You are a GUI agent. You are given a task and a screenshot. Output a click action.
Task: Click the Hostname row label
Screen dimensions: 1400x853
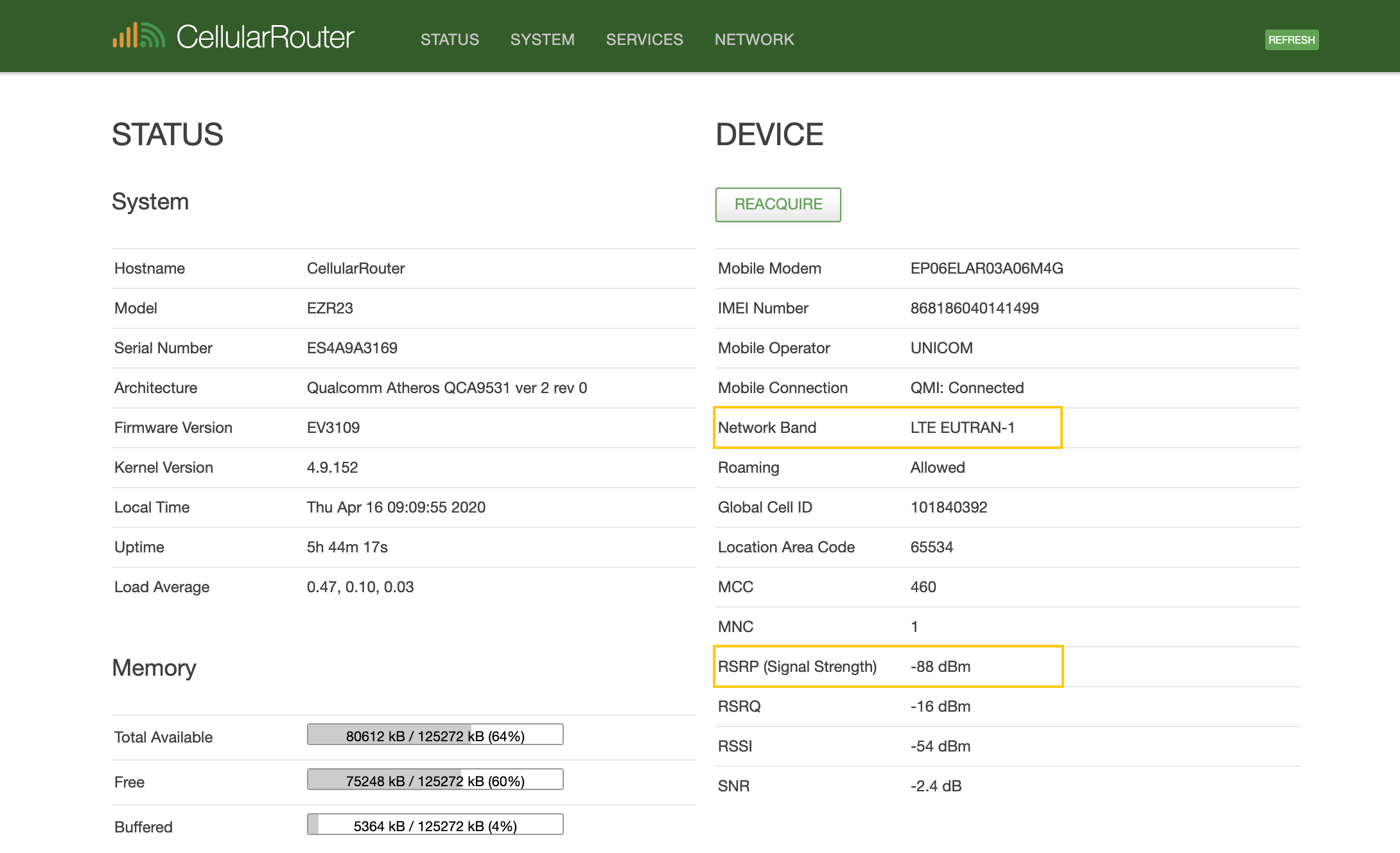(x=150, y=268)
